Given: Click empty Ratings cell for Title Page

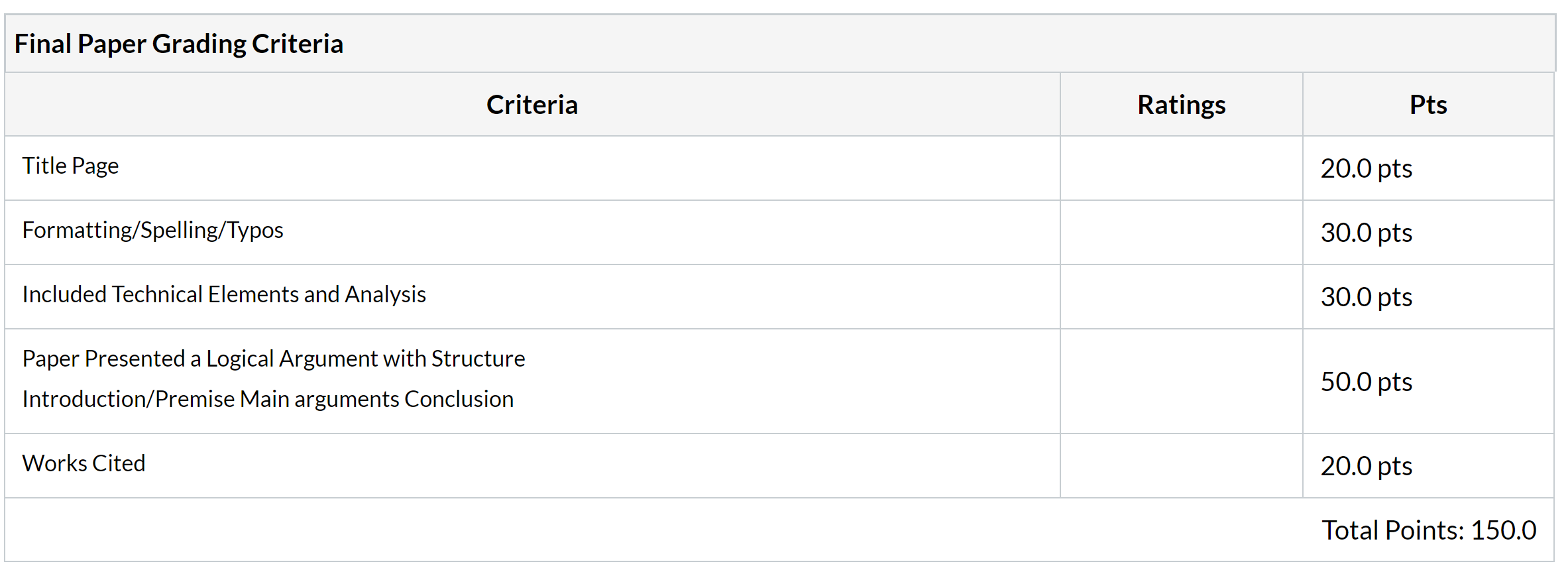Looking at the screenshot, I should point(1182,168).
